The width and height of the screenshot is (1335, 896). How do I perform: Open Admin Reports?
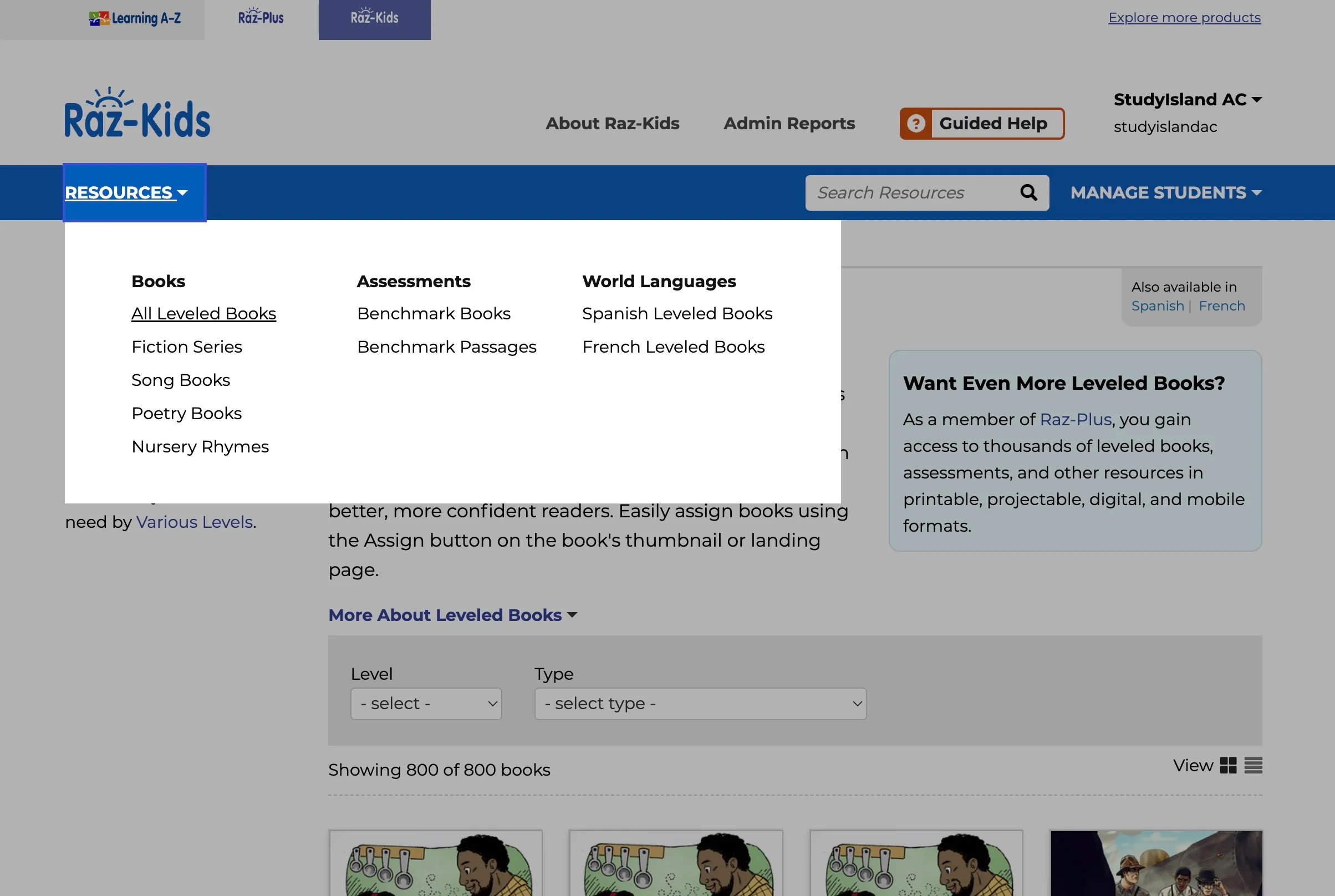(789, 124)
